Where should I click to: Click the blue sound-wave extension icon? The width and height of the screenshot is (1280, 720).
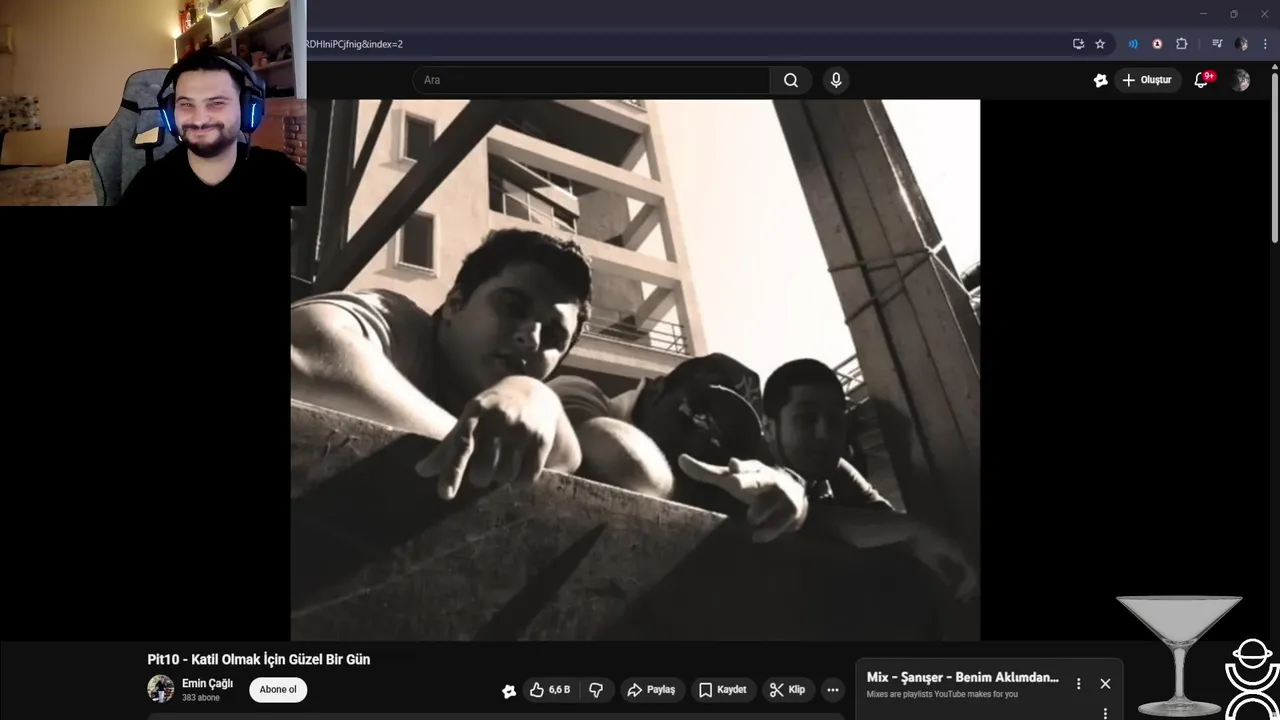[1133, 44]
